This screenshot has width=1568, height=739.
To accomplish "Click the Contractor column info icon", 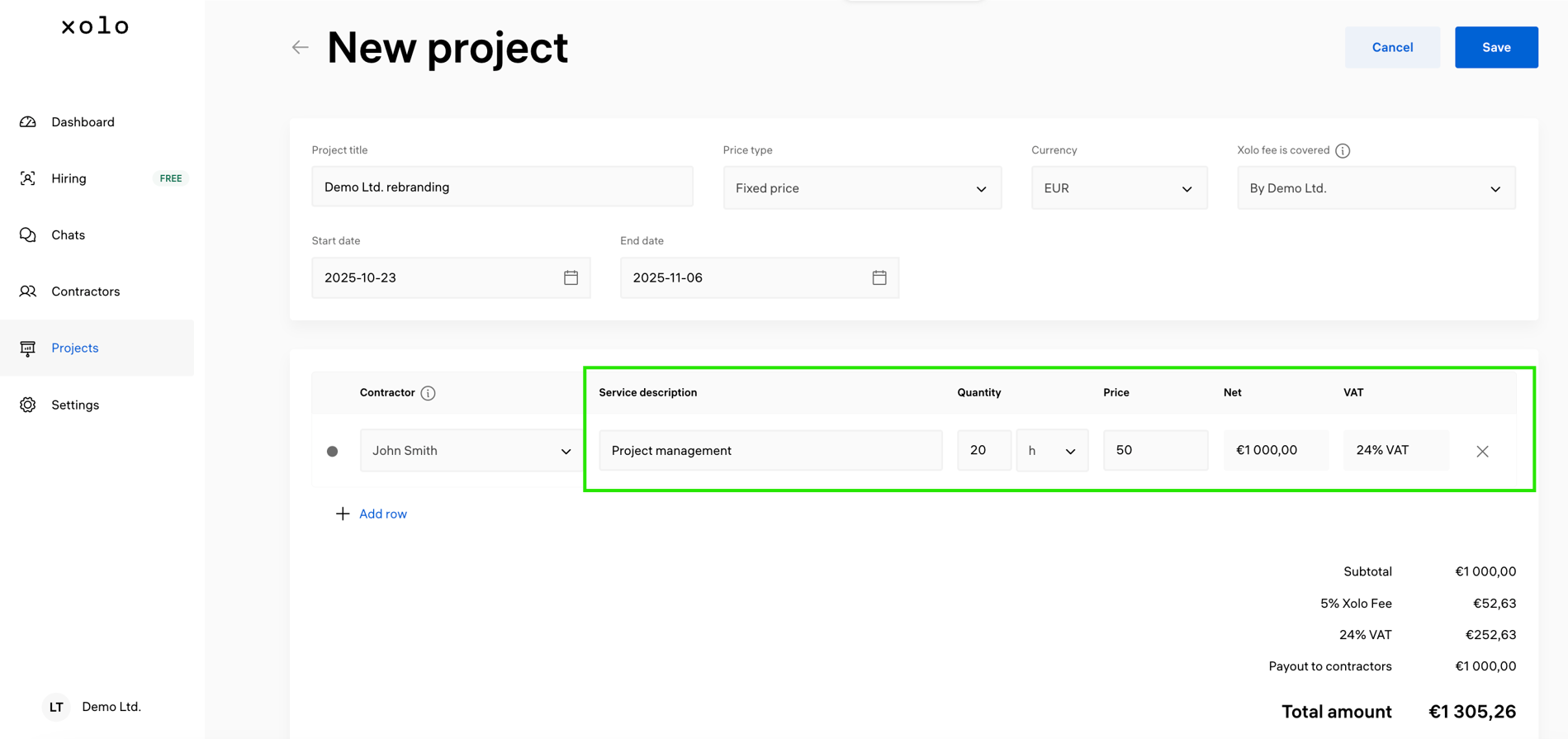I will pos(428,393).
